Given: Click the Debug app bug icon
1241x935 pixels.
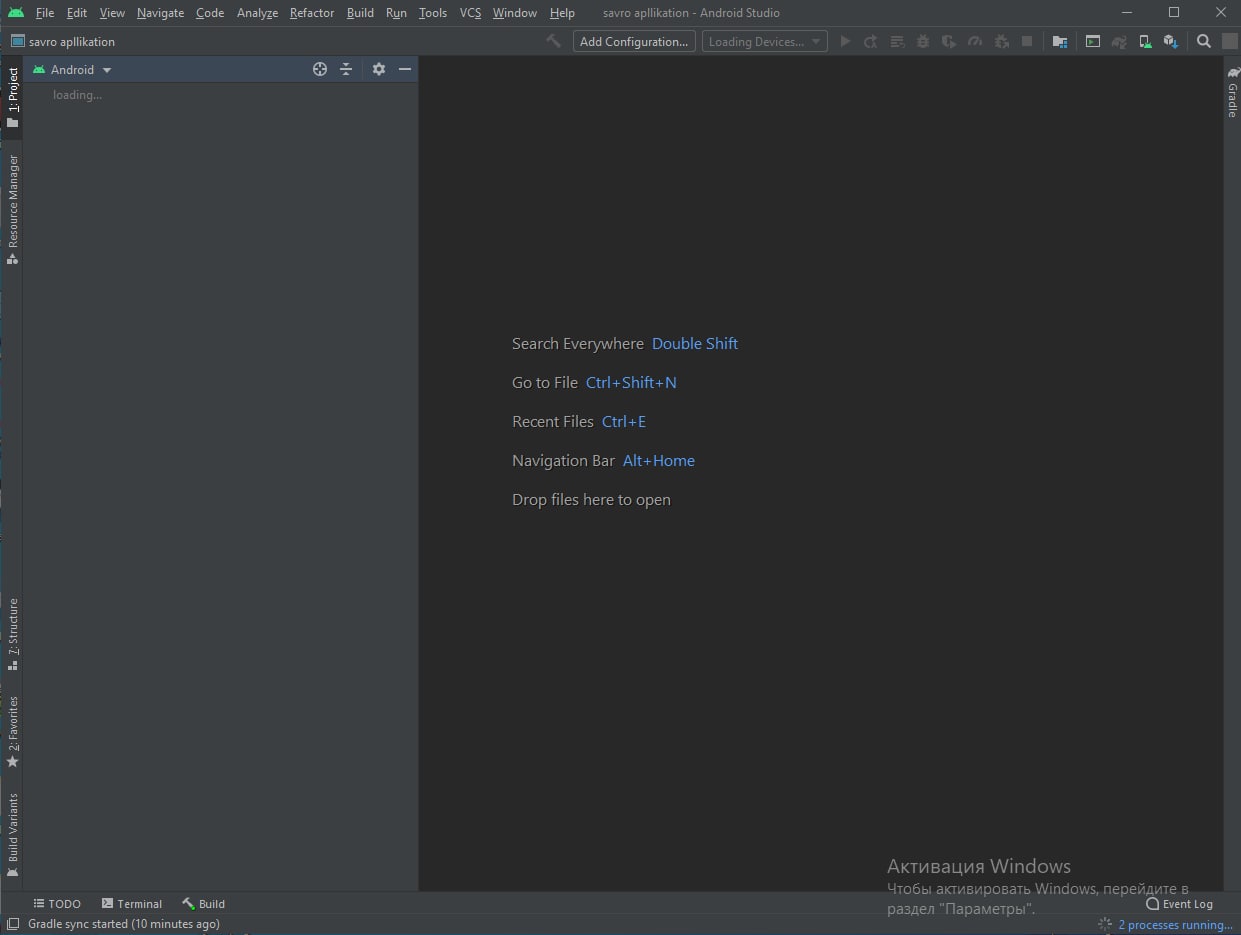Looking at the screenshot, I should click(923, 42).
